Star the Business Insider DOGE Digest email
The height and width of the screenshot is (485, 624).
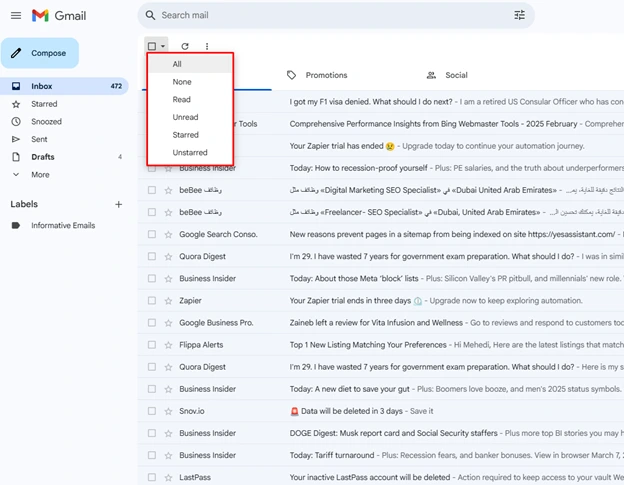point(168,433)
